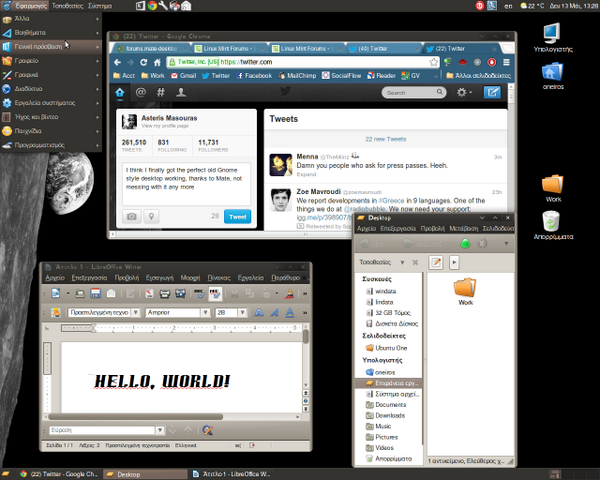
Task: Click the blue compose tweet icon
Action: 492,92
